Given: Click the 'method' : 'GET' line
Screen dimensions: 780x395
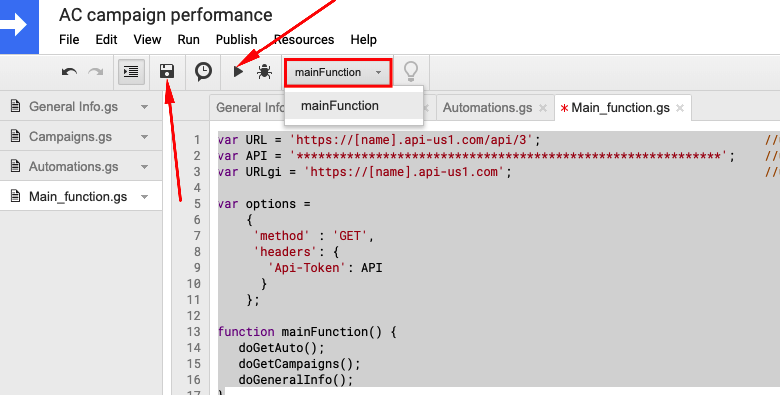Looking at the screenshot, I should coord(313,235).
